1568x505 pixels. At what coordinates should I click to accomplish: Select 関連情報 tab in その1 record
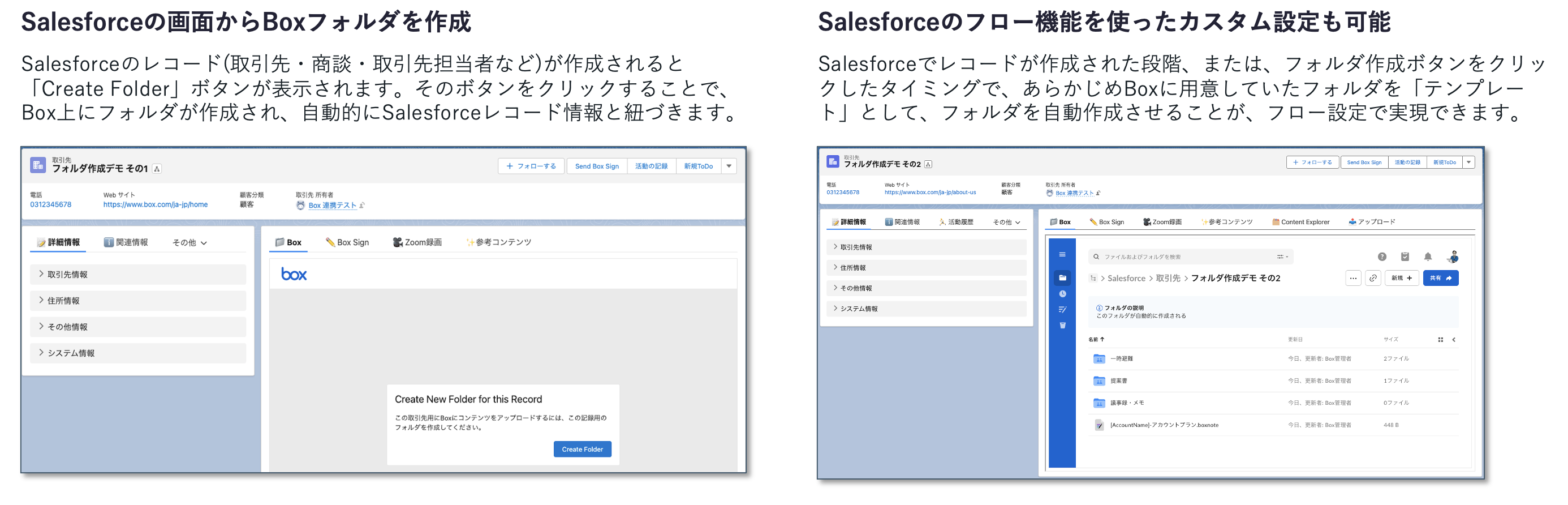126,242
